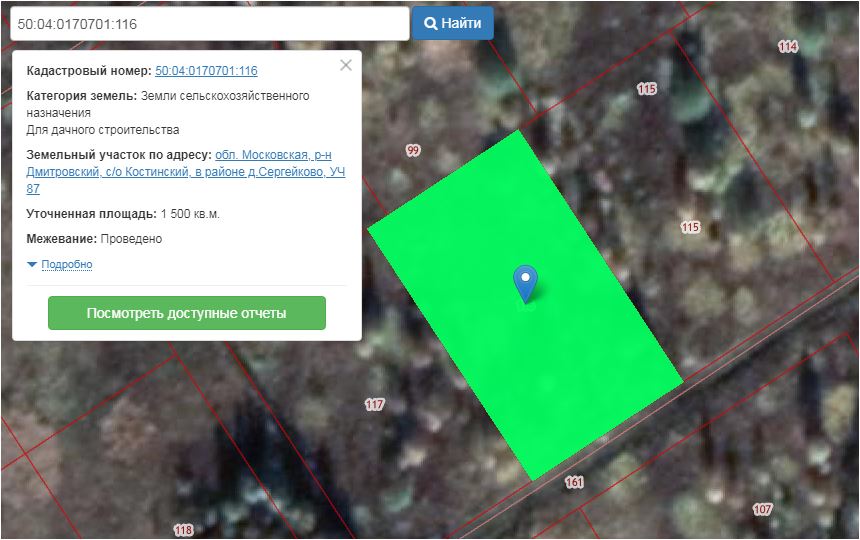Select parcel 117 label on map

click(375, 405)
